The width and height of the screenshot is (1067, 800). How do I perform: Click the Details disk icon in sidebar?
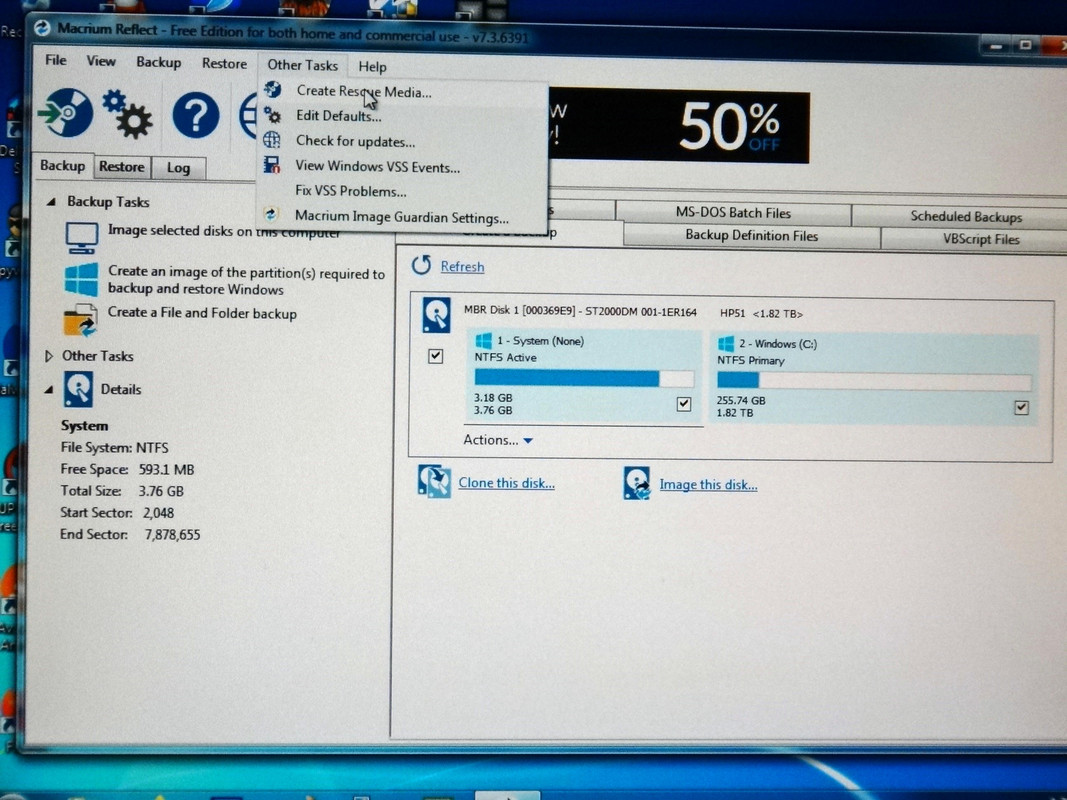(x=78, y=389)
